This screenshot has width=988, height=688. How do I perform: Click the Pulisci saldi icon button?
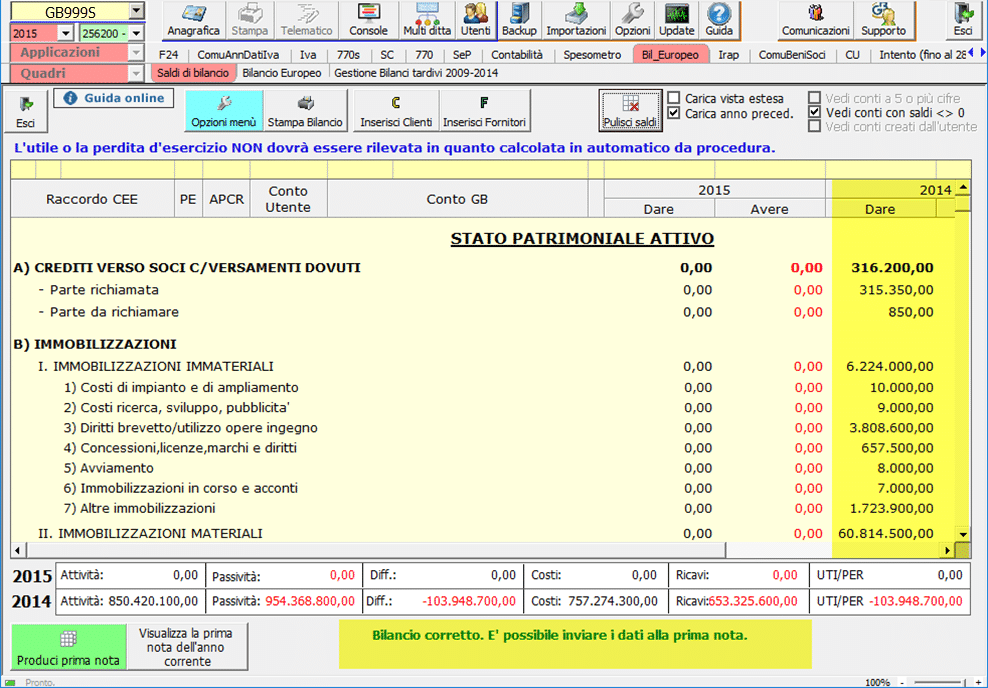click(630, 110)
